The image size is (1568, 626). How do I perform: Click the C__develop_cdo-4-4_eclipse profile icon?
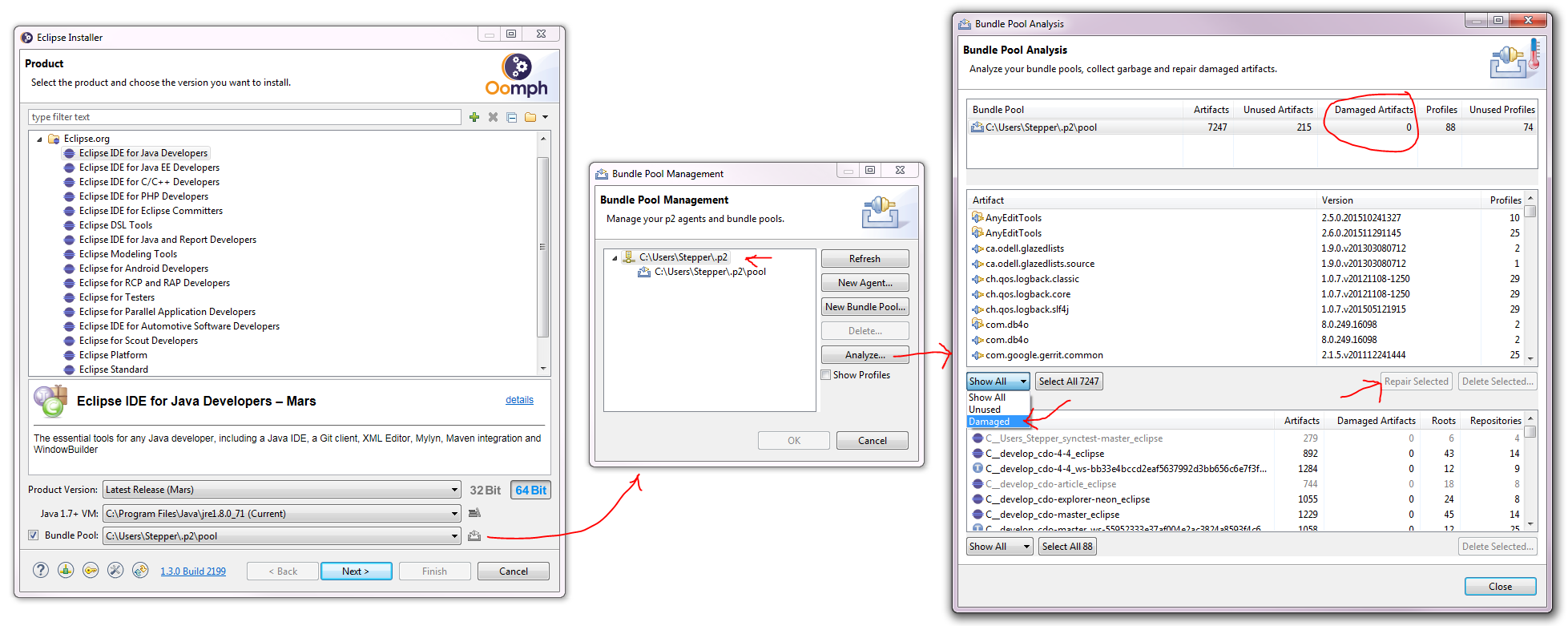click(977, 454)
